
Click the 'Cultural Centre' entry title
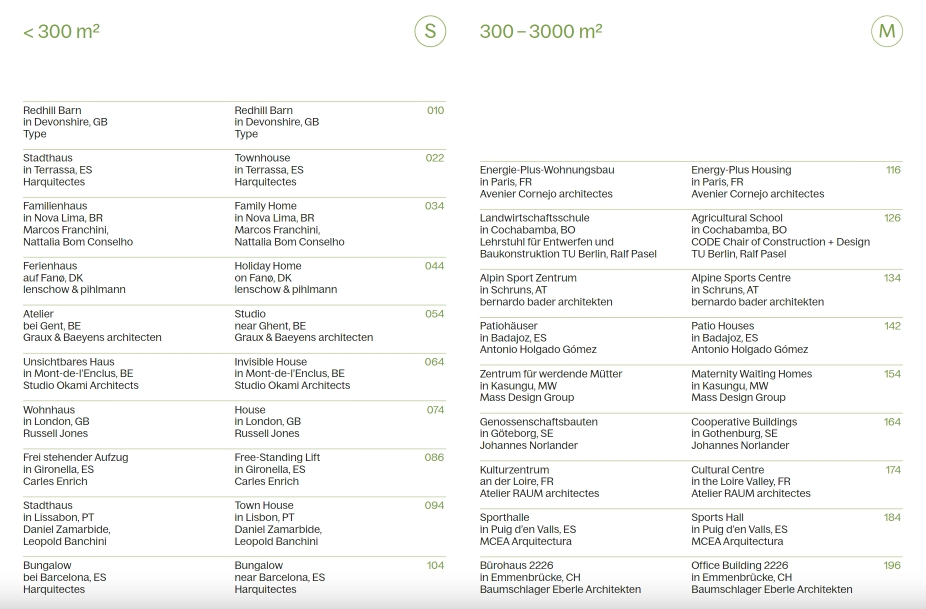[x=728, y=470]
